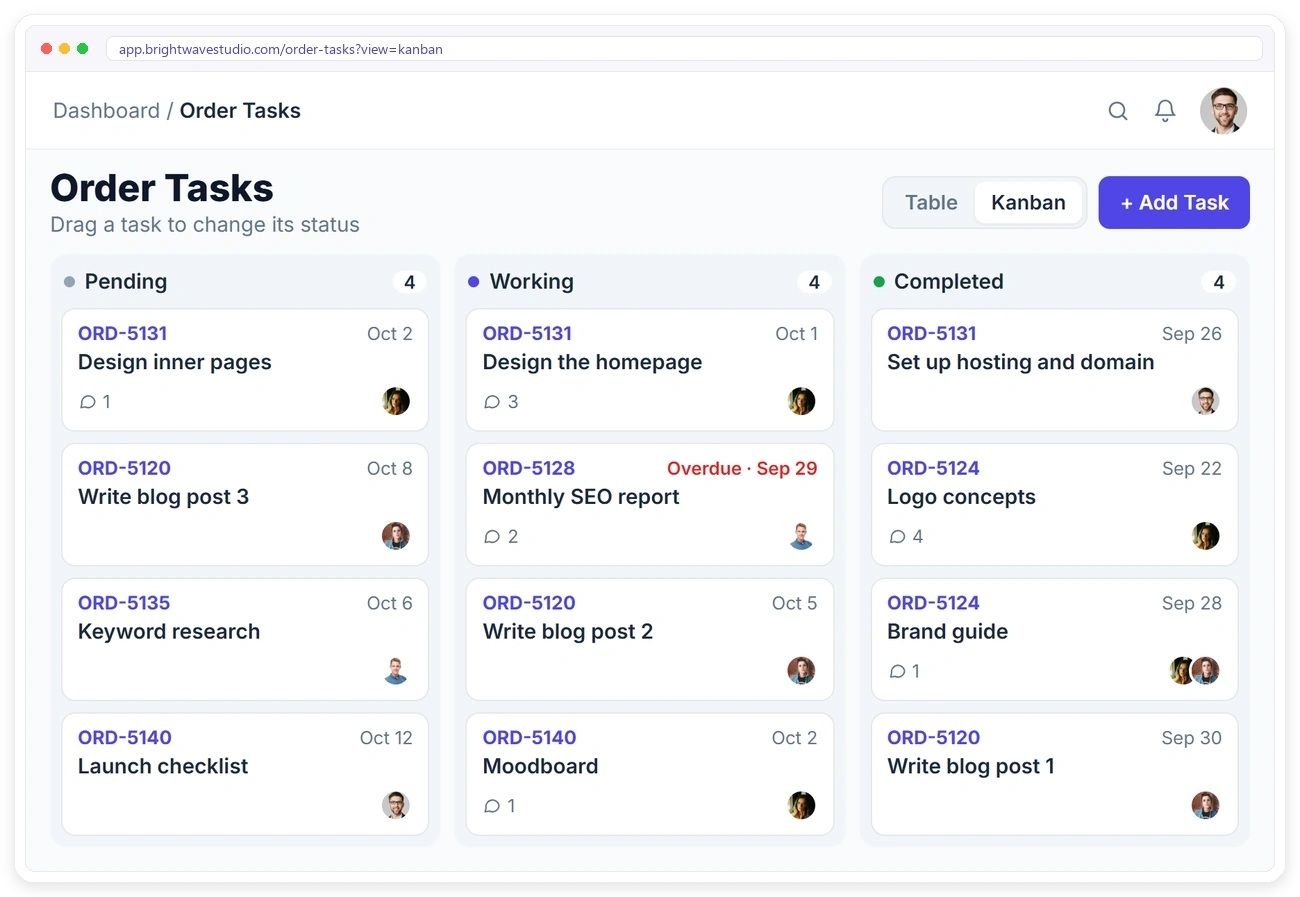Click the Oct 12 due date

(x=386, y=738)
